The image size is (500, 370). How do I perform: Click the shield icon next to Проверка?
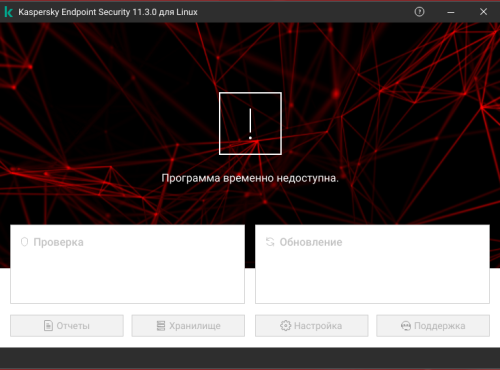pyautogui.click(x=24, y=242)
